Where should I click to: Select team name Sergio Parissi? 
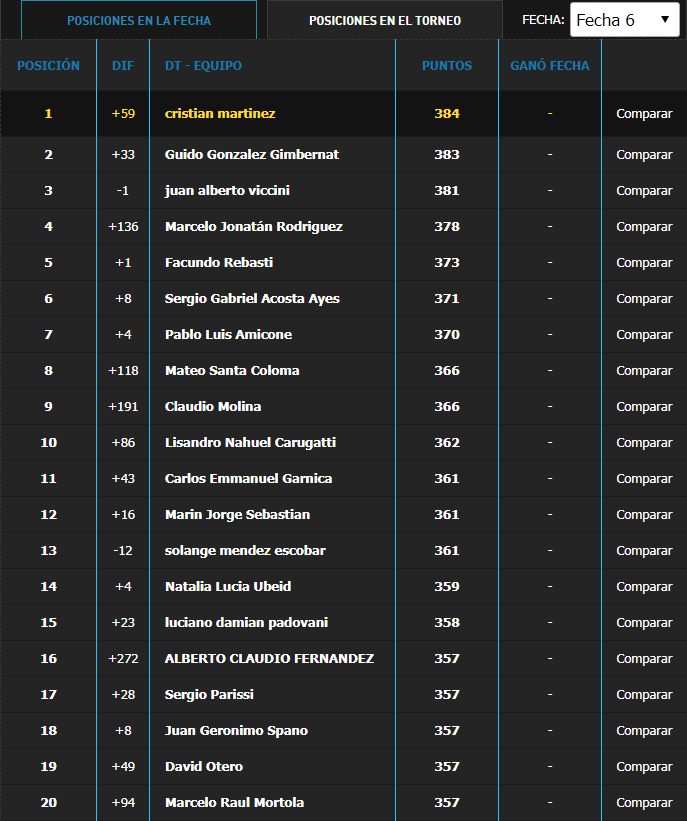point(209,694)
